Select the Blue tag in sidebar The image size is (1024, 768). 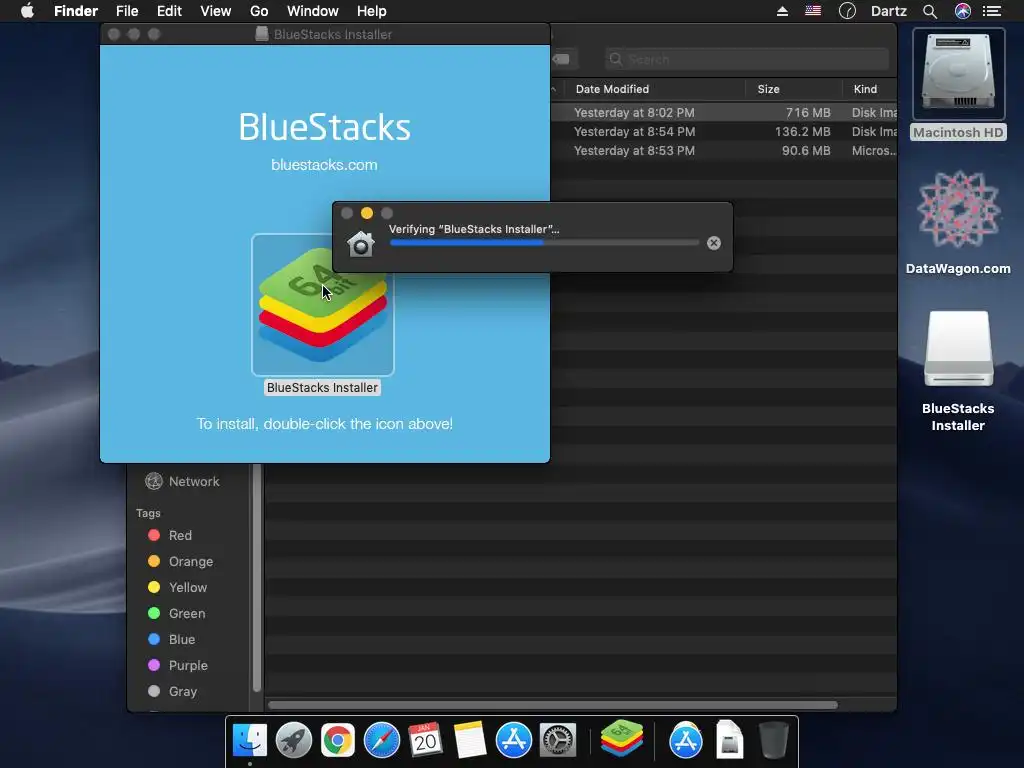[171, 639]
